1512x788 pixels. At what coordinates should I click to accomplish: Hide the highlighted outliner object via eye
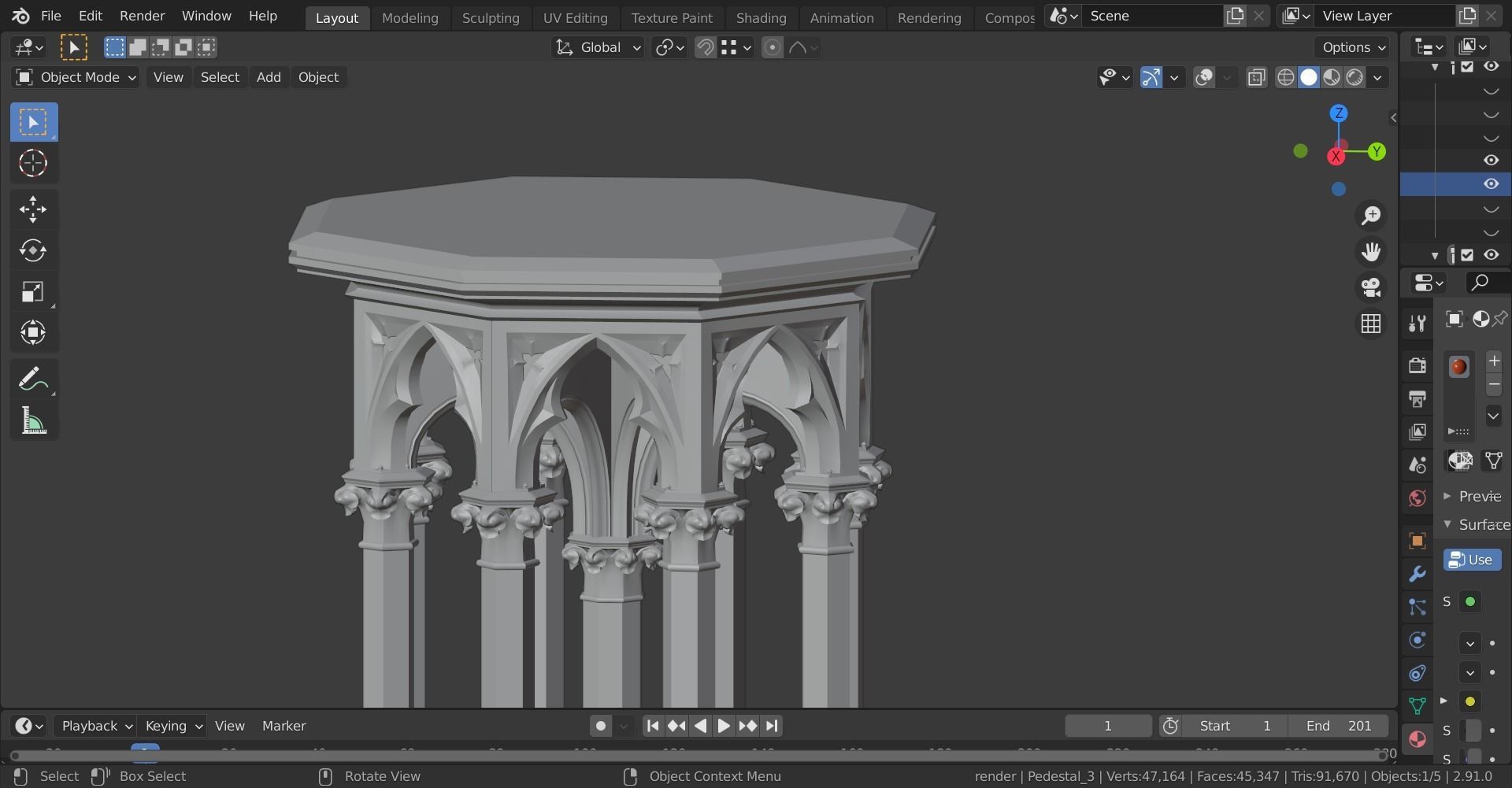(1491, 184)
